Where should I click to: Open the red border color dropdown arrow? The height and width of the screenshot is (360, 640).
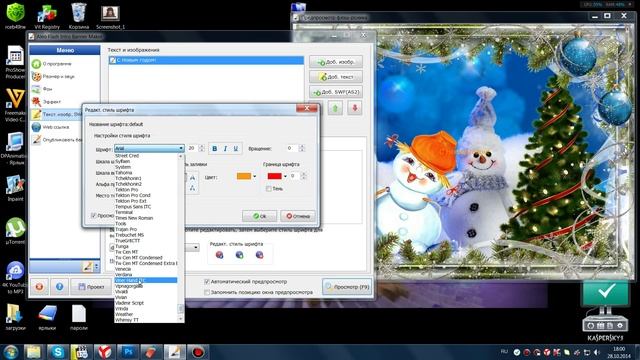[x=285, y=176]
